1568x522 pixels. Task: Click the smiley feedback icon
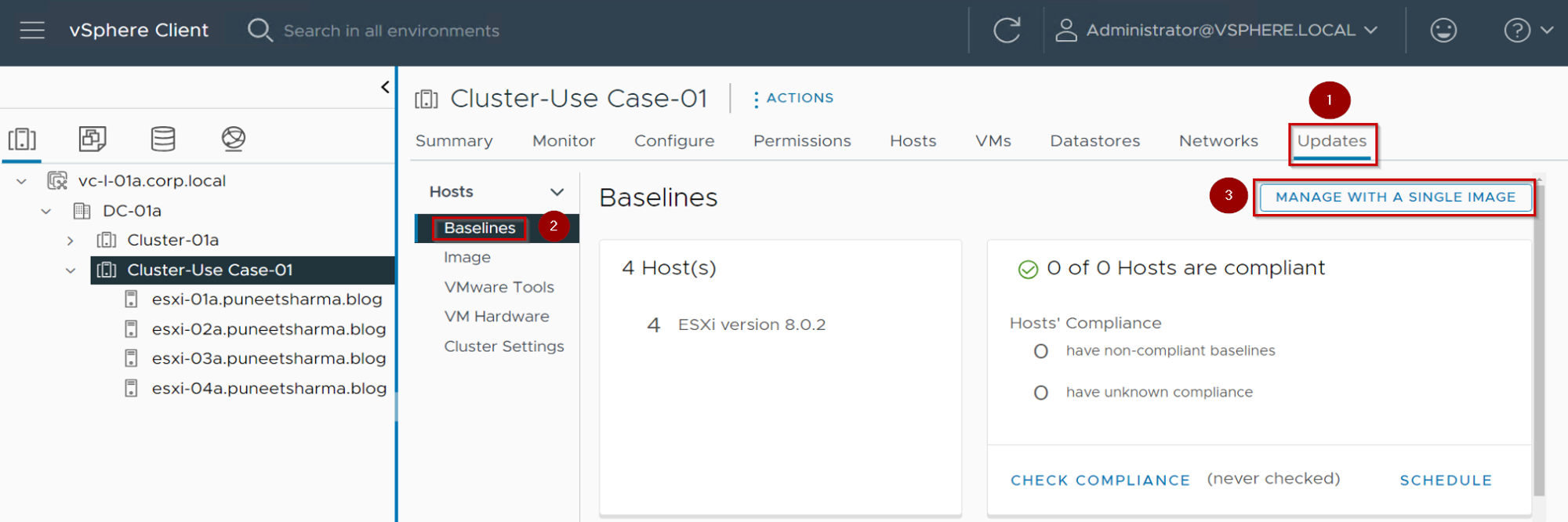1443,31
